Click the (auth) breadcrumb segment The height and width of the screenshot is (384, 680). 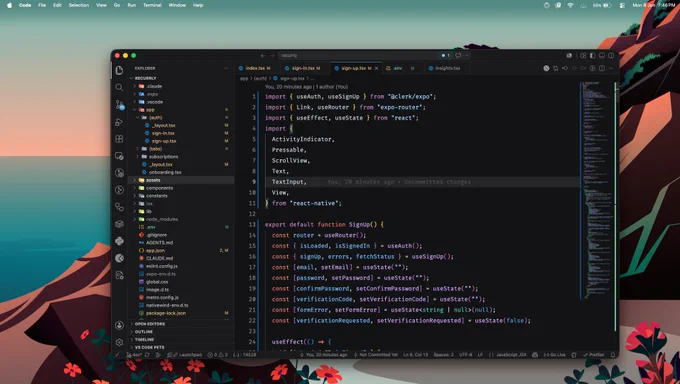[260, 79]
